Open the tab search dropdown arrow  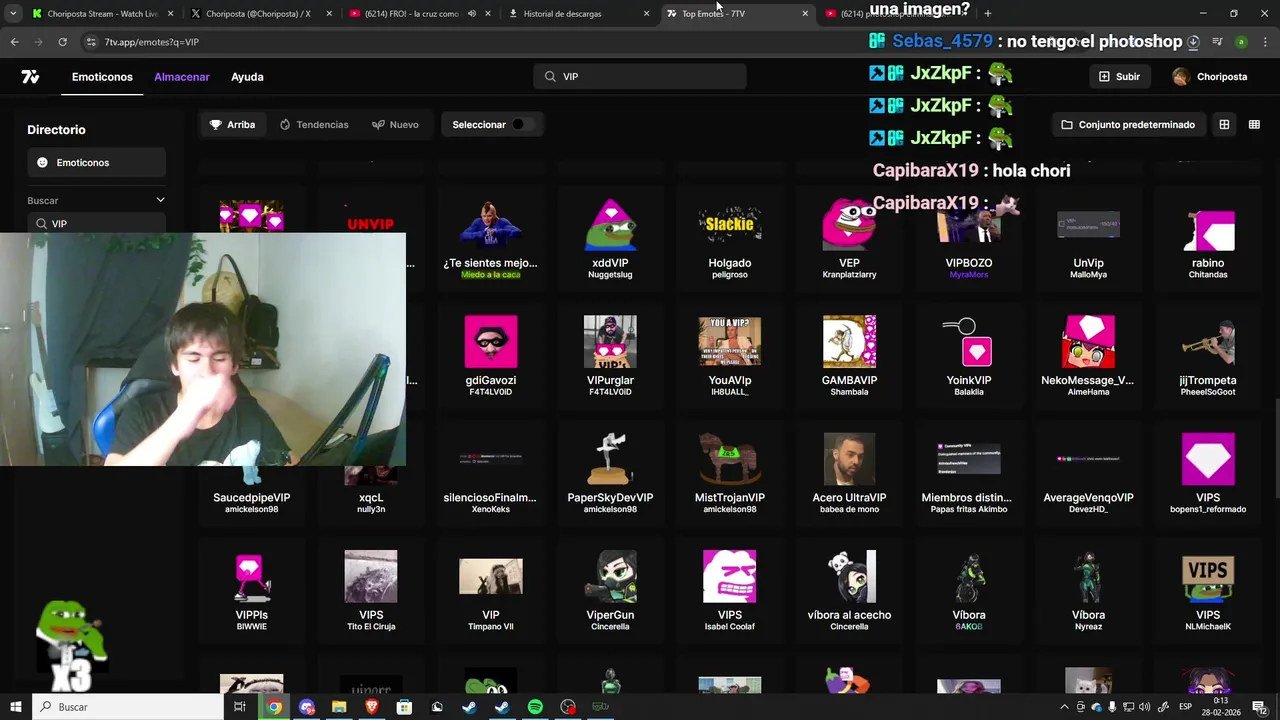pos(12,14)
